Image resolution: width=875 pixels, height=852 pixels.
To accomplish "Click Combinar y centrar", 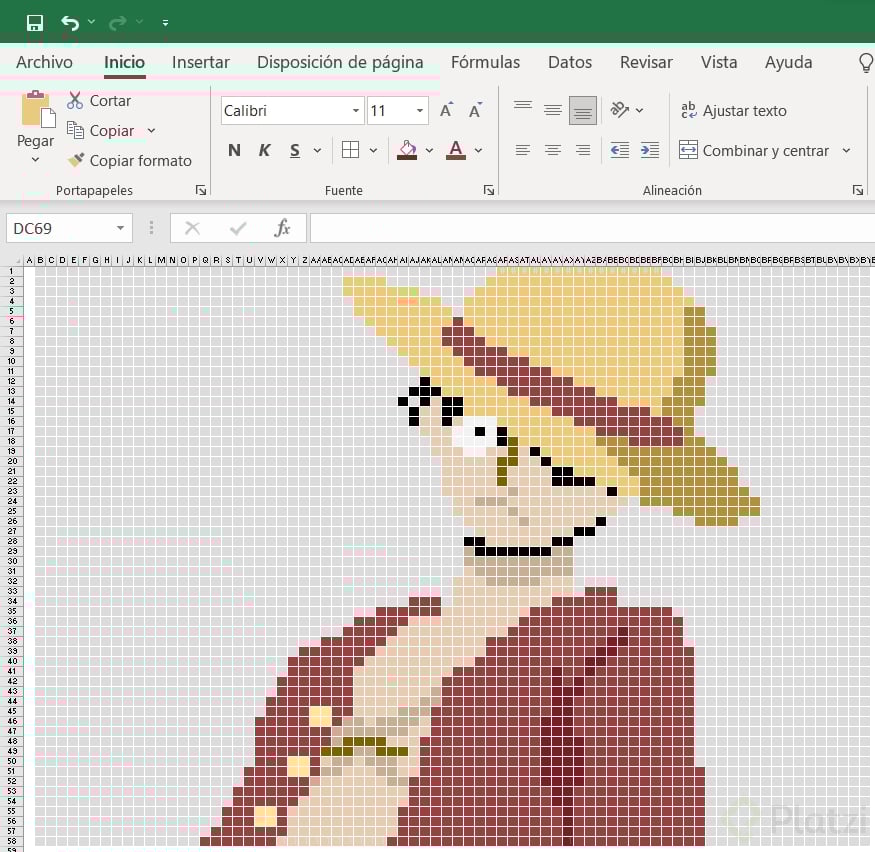I will [754, 150].
